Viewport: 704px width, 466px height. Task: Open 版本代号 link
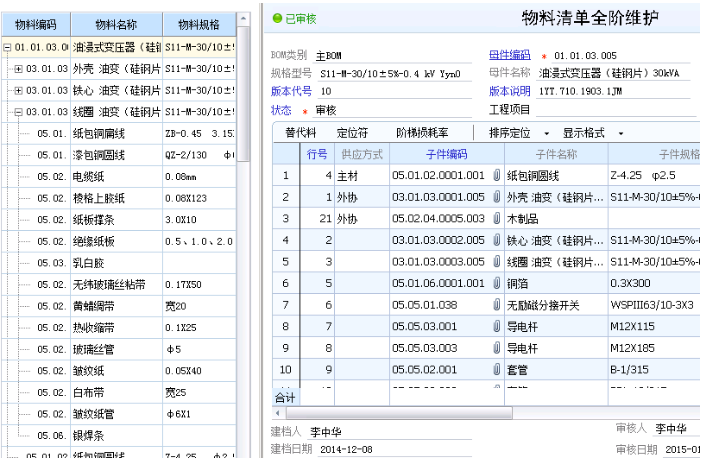pyautogui.click(x=291, y=91)
